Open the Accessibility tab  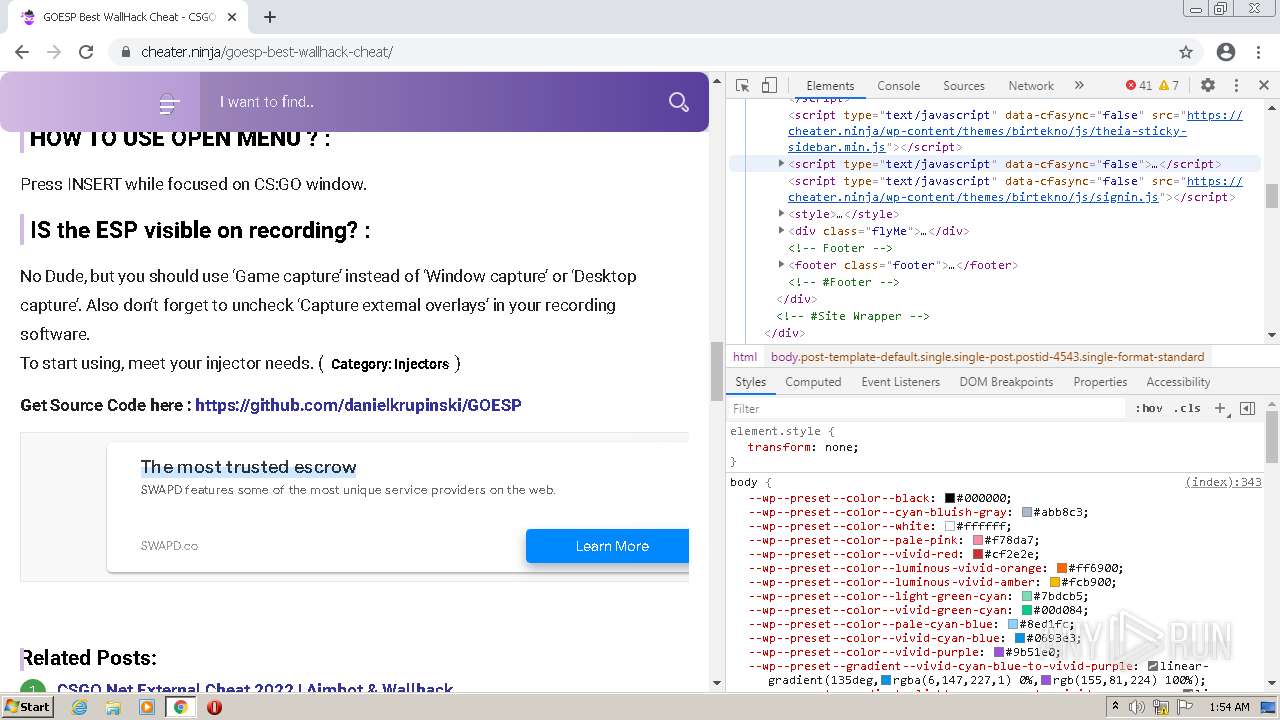(x=1178, y=382)
